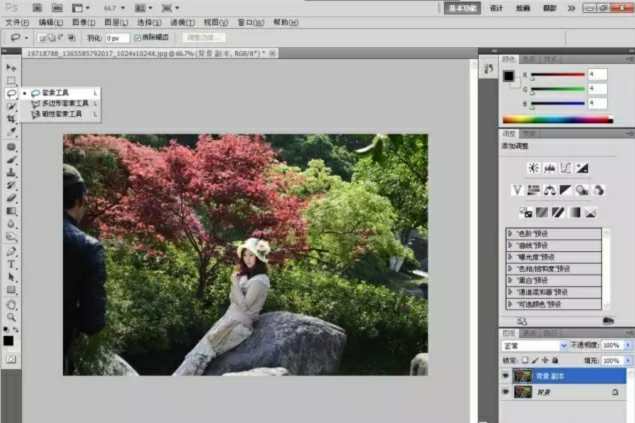
Task: Close the open document tab
Action: point(273,53)
